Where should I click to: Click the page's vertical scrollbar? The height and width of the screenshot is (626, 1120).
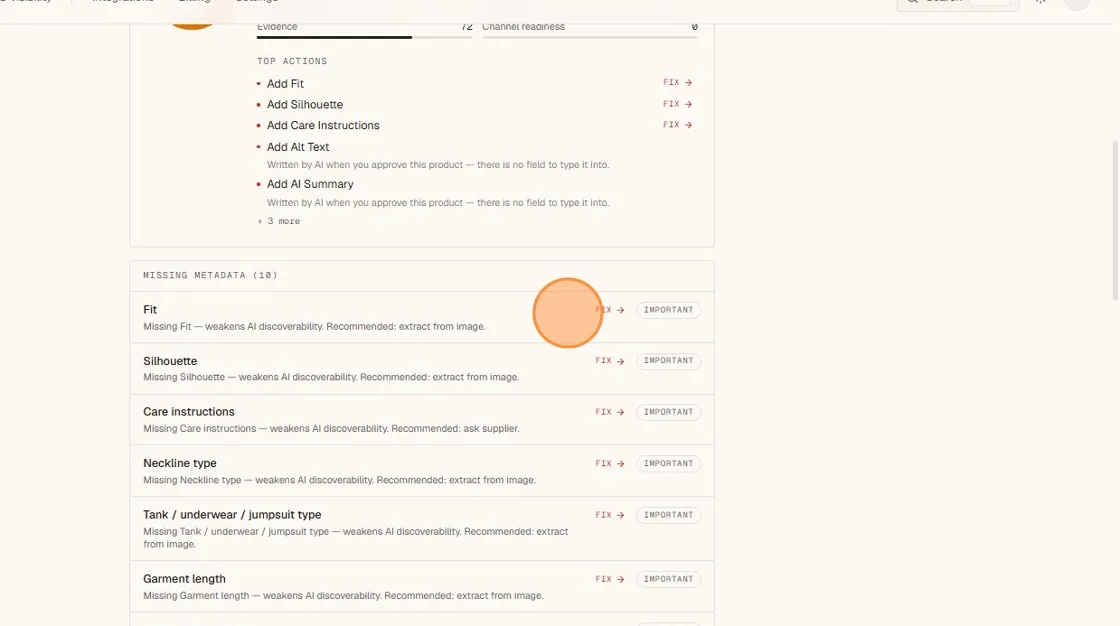coord(1115,222)
